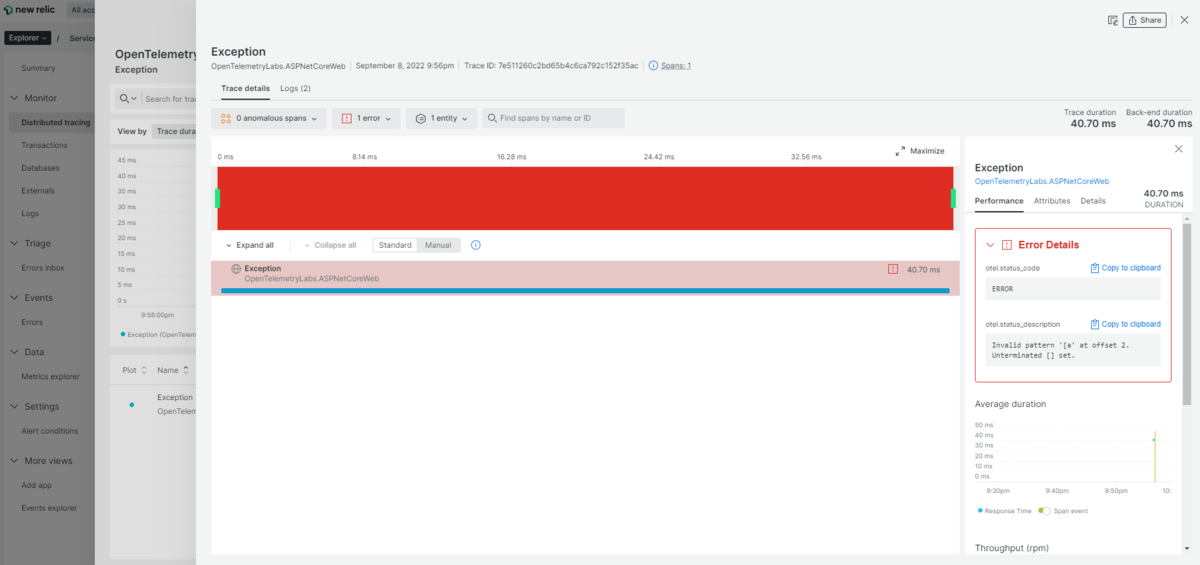1200x565 pixels.
Task: Click the New Relic logo
Action: click(30, 10)
